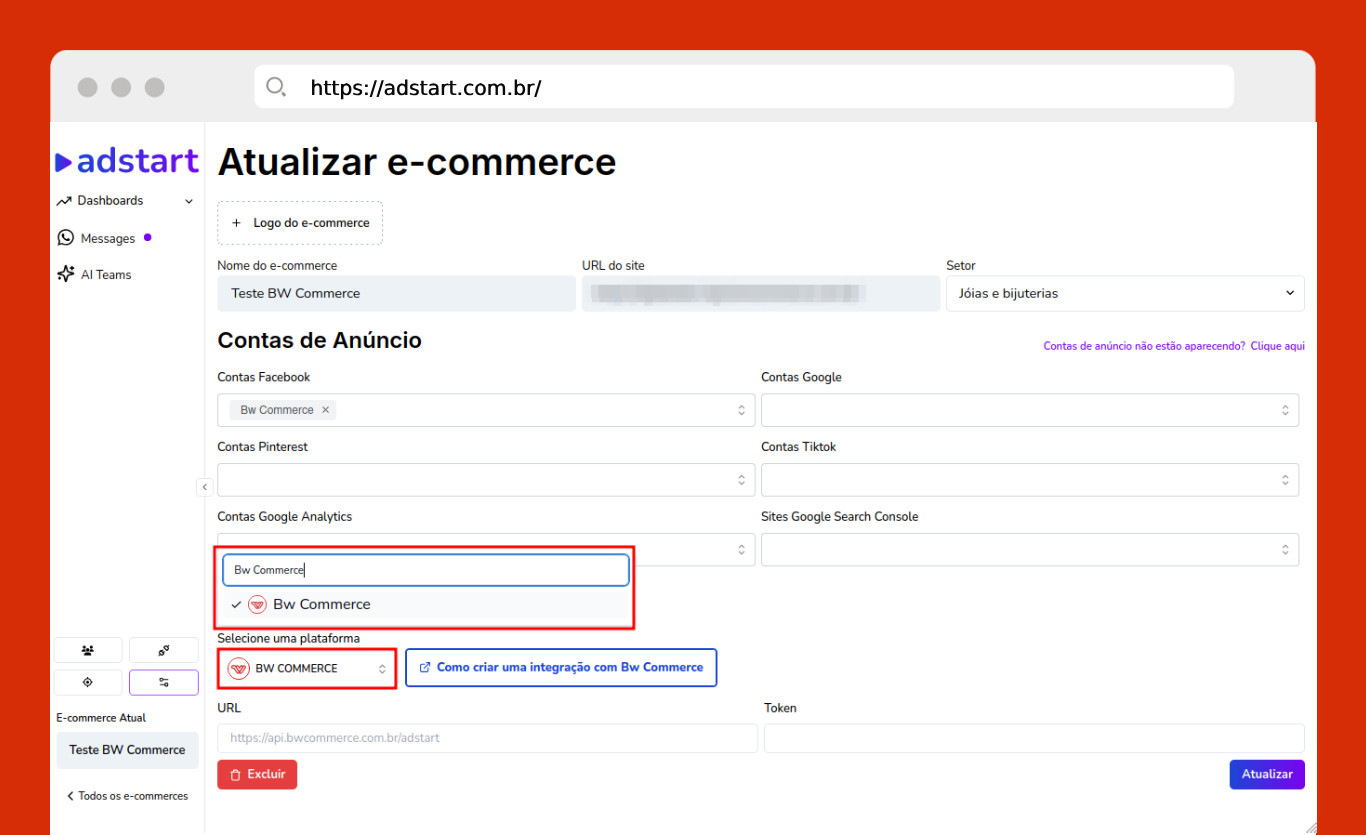Select the Bw Commerce option in the list

[427, 604]
